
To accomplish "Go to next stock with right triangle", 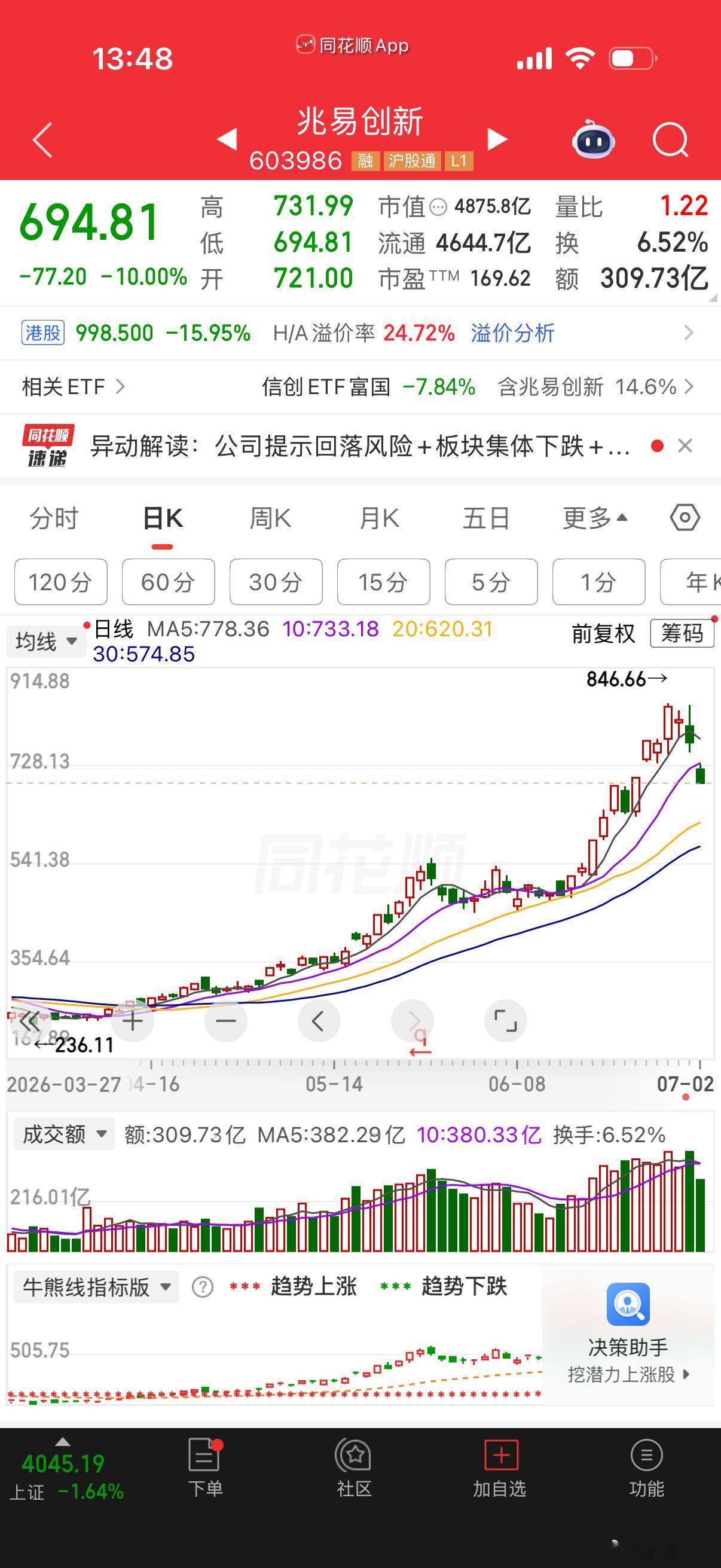I will [497, 139].
